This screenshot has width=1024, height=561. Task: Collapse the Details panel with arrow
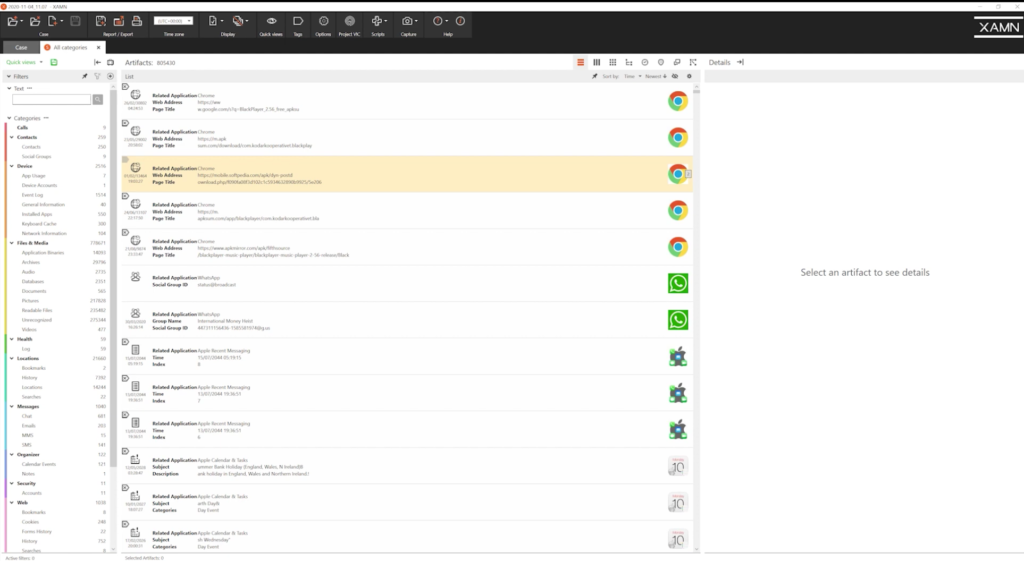point(740,62)
